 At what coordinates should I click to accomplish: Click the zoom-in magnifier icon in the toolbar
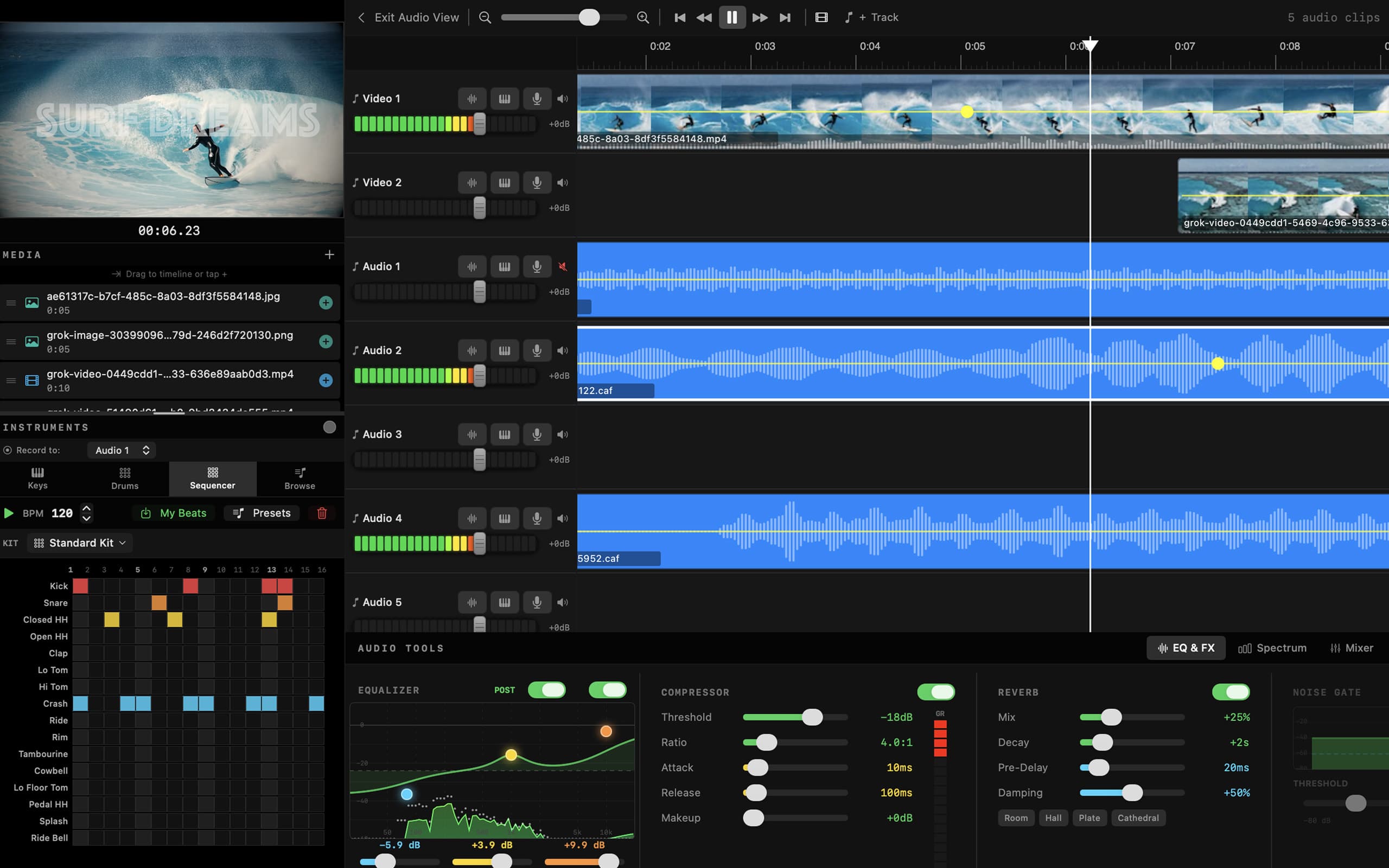tap(642, 17)
